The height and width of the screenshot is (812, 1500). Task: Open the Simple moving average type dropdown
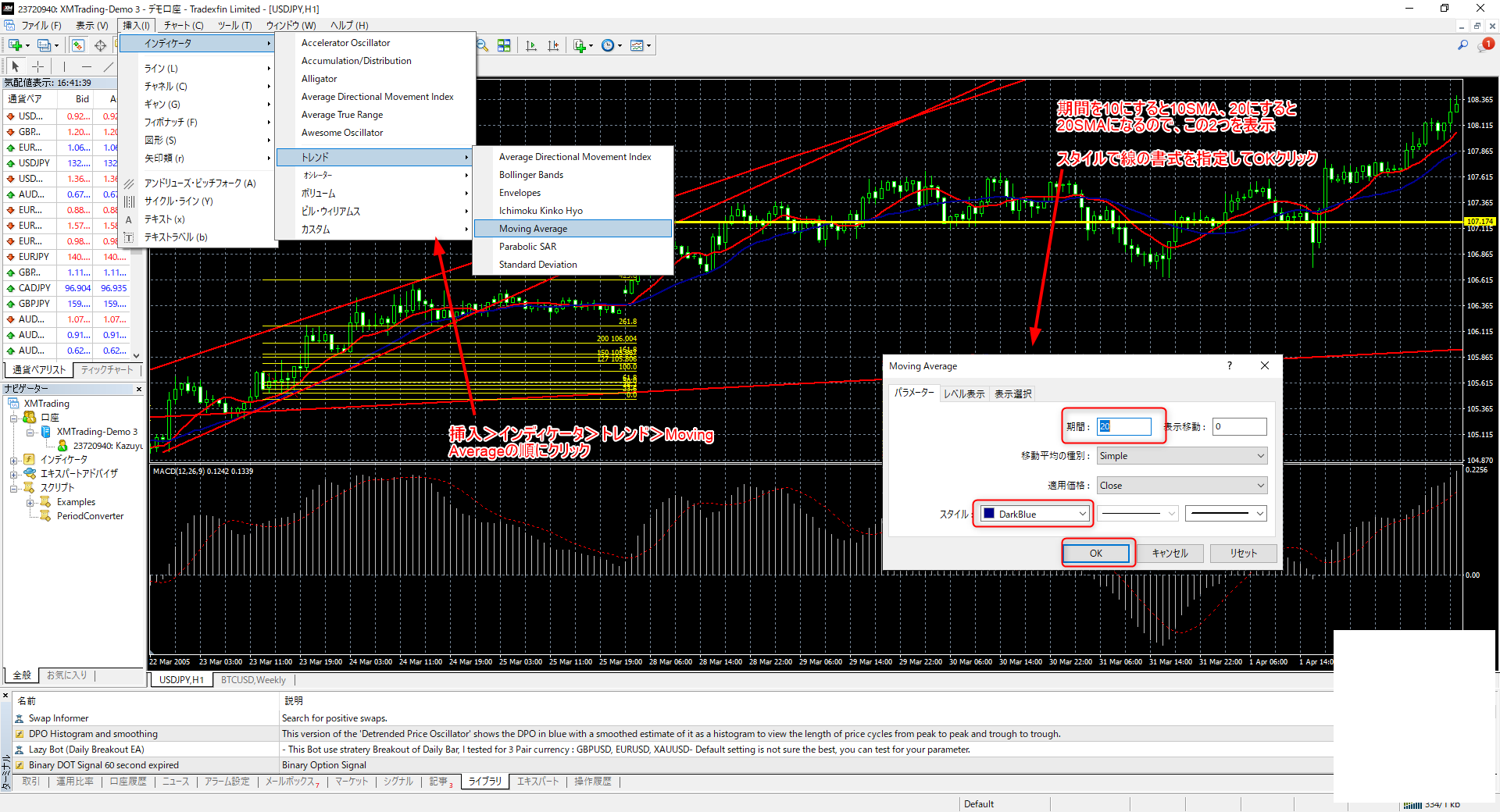(1181, 456)
